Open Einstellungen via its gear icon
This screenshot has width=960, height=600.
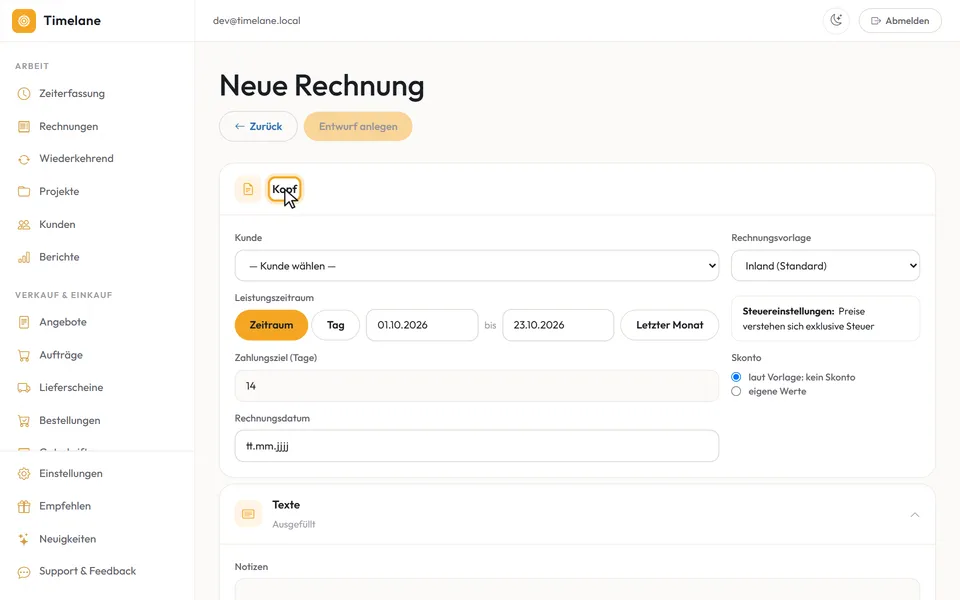pyautogui.click(x=24, y=474)
